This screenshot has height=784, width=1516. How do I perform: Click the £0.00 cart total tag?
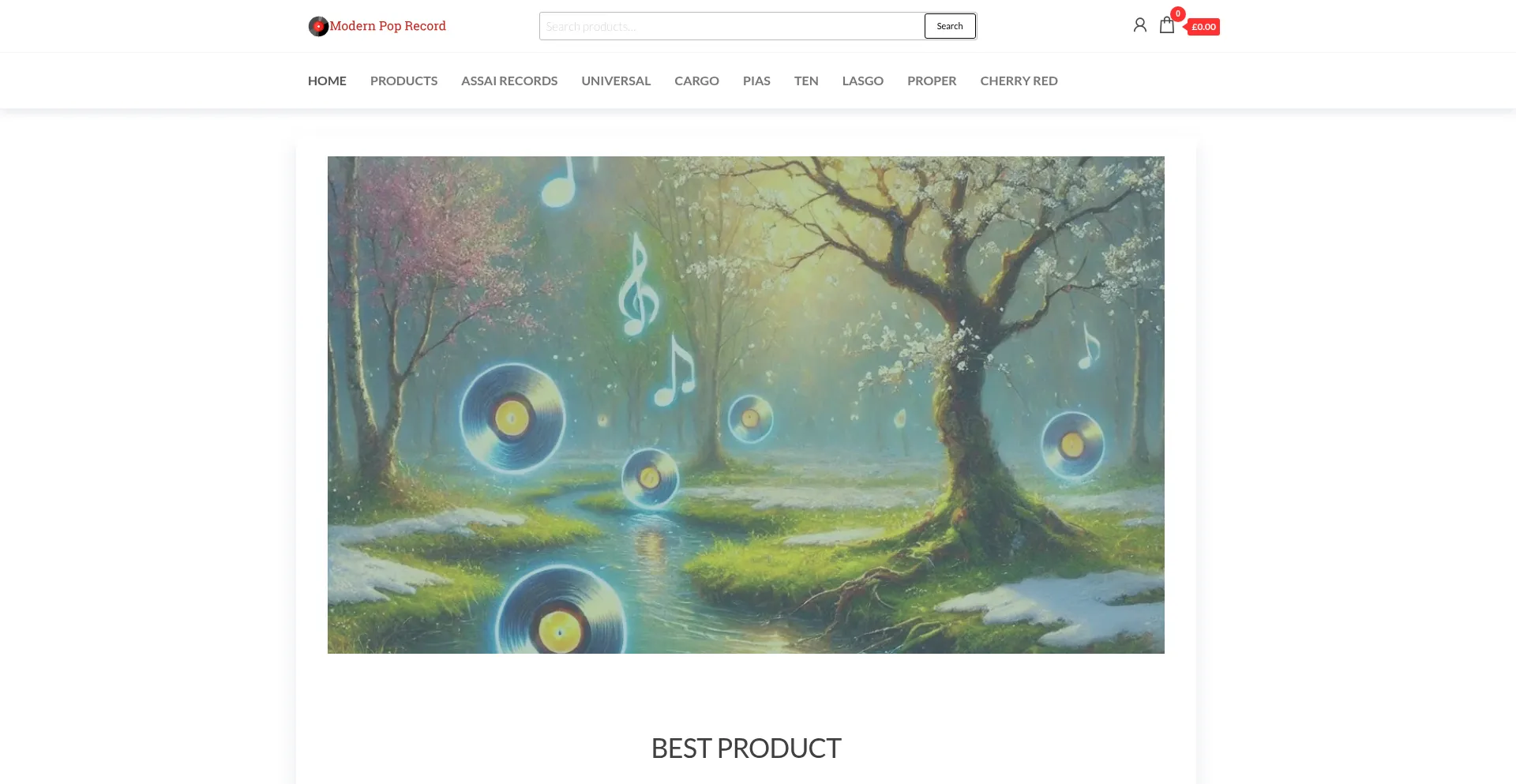point(1203,27)
